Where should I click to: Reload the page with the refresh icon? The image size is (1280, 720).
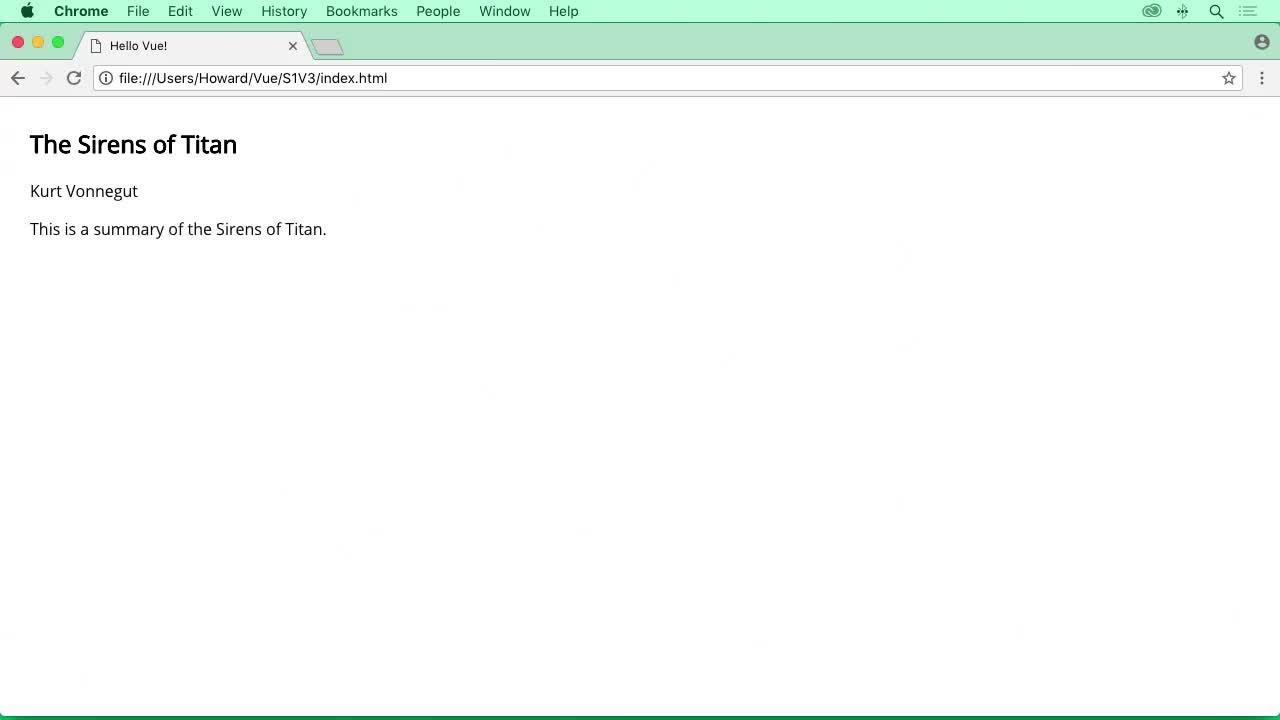pos(74,78)
